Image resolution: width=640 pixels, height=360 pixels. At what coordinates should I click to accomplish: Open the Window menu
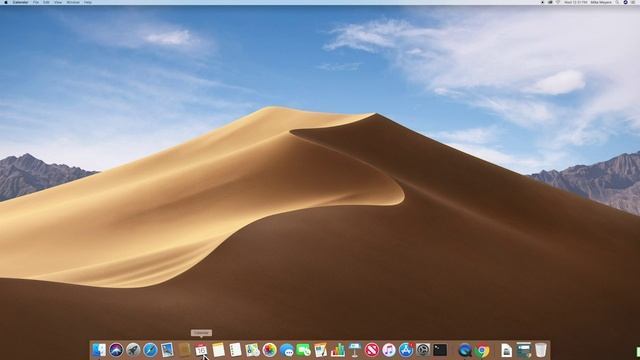73,2
